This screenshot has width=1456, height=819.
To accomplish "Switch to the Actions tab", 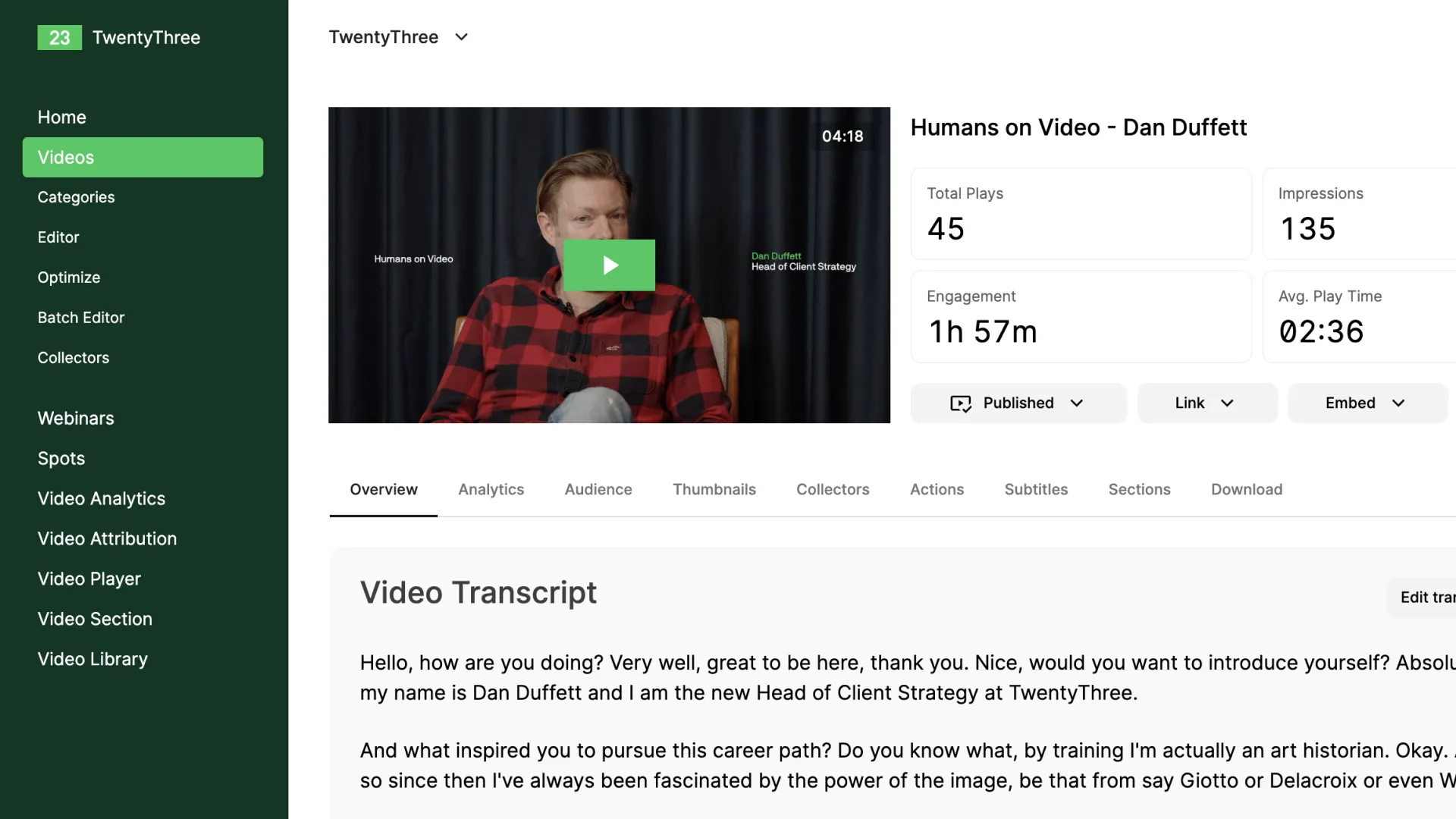I will tap(937, 490).
